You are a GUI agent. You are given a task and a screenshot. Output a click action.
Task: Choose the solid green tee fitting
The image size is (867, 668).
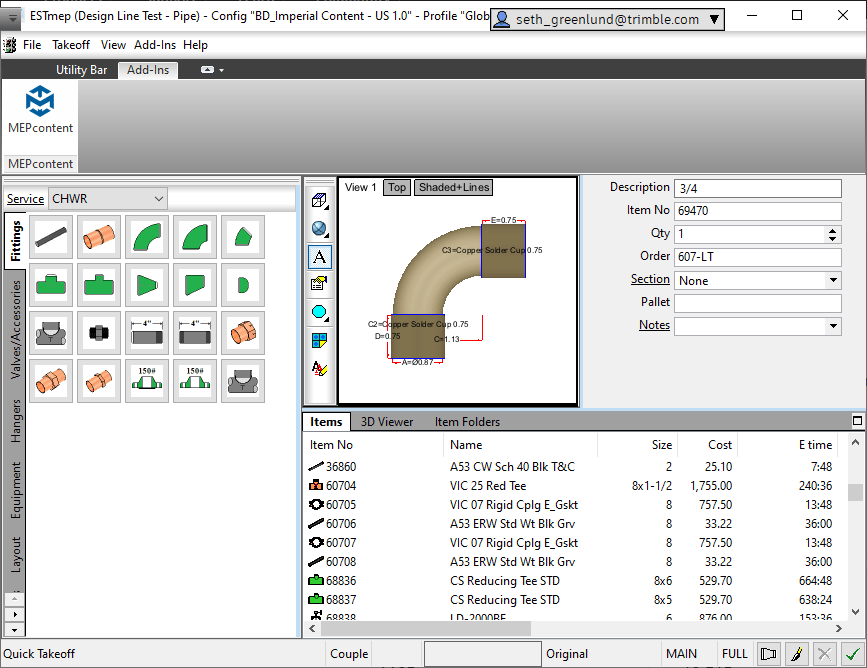tap(99, 285)
